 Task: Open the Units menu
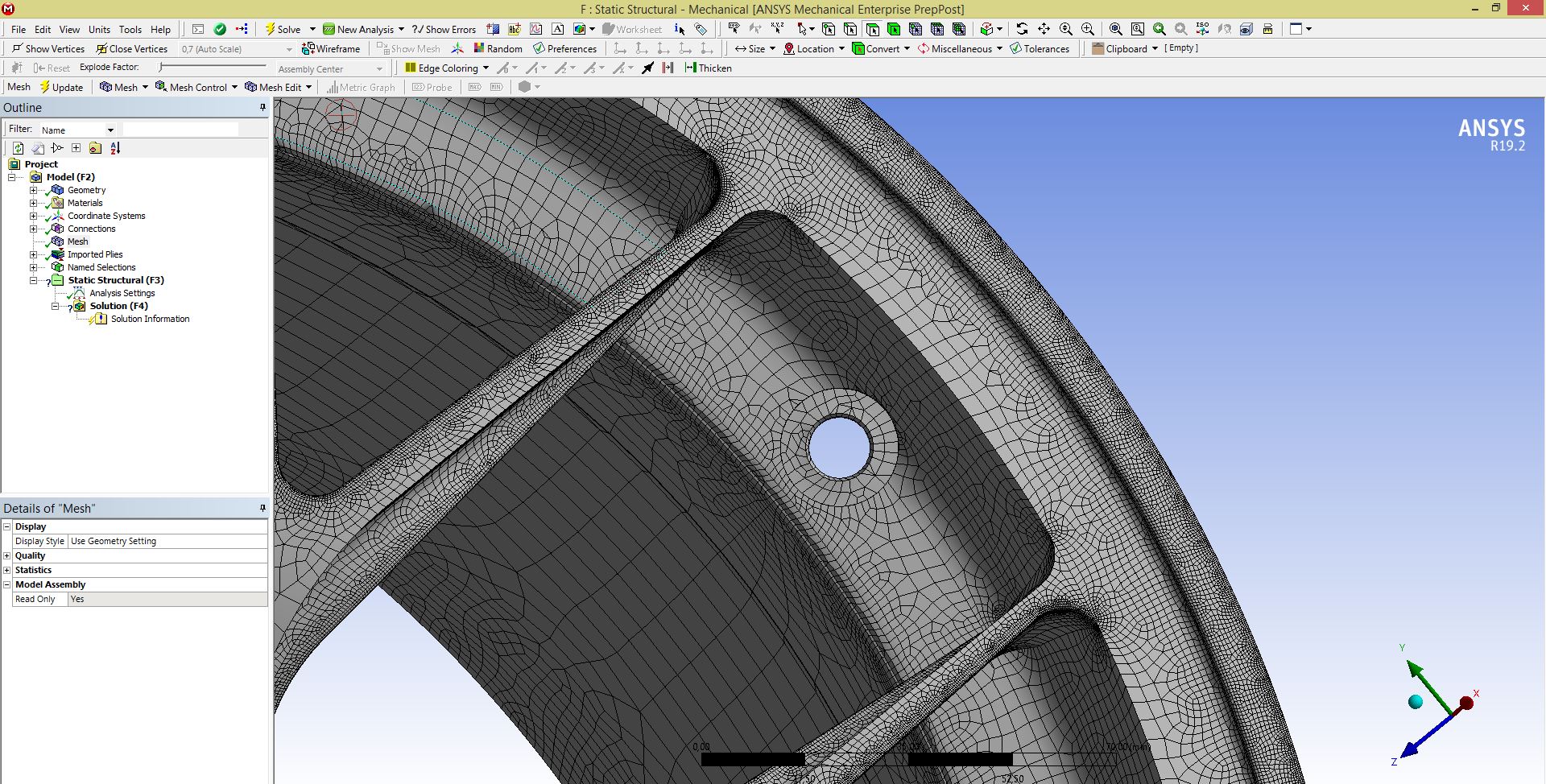(x=99, y=29)
